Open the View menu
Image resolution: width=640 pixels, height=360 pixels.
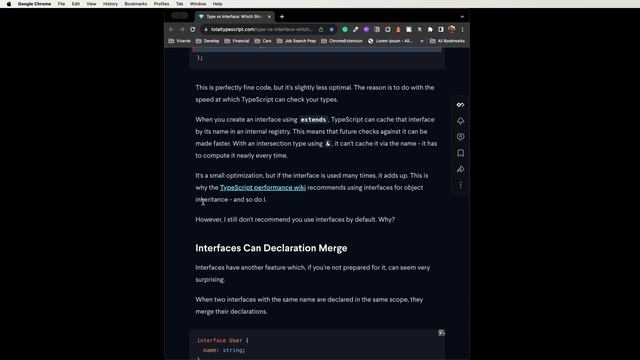[91, 4]
